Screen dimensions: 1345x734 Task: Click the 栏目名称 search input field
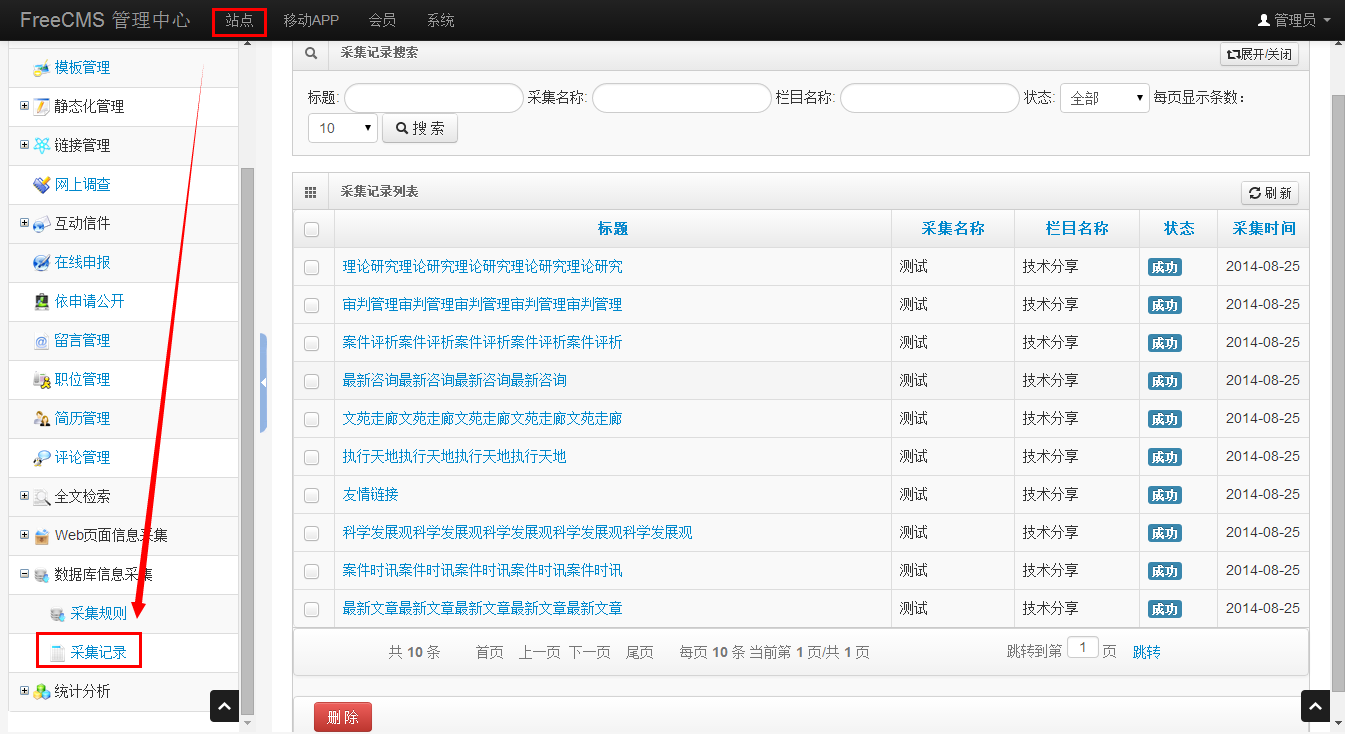929,98
